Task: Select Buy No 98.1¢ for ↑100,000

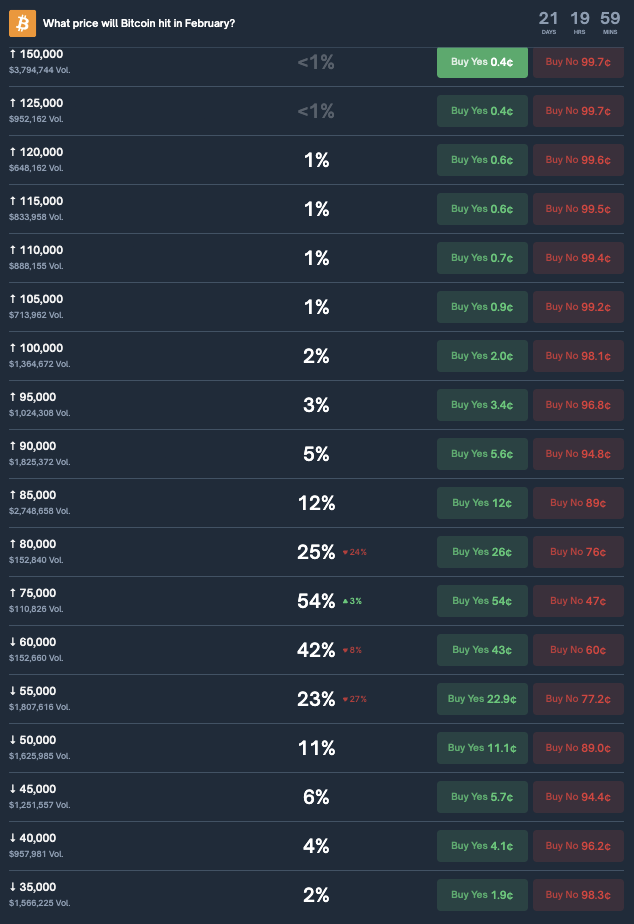Action: click(x=578, y=356)
